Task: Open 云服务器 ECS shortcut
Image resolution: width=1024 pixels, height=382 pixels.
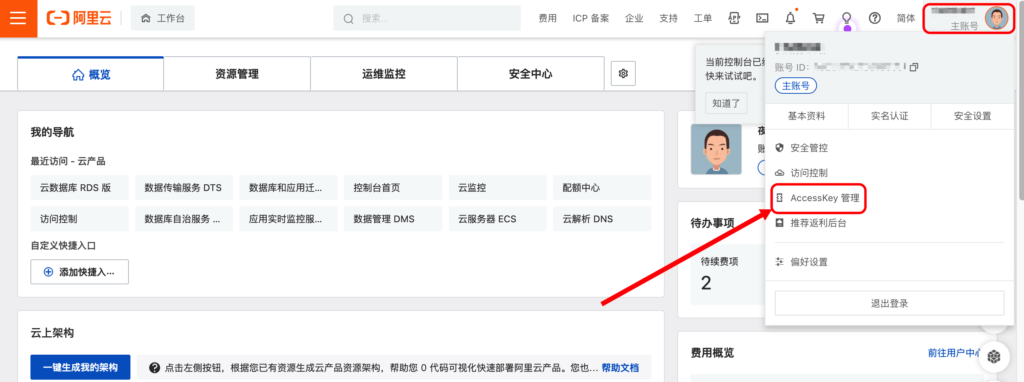Action: [x=498, y=219]
